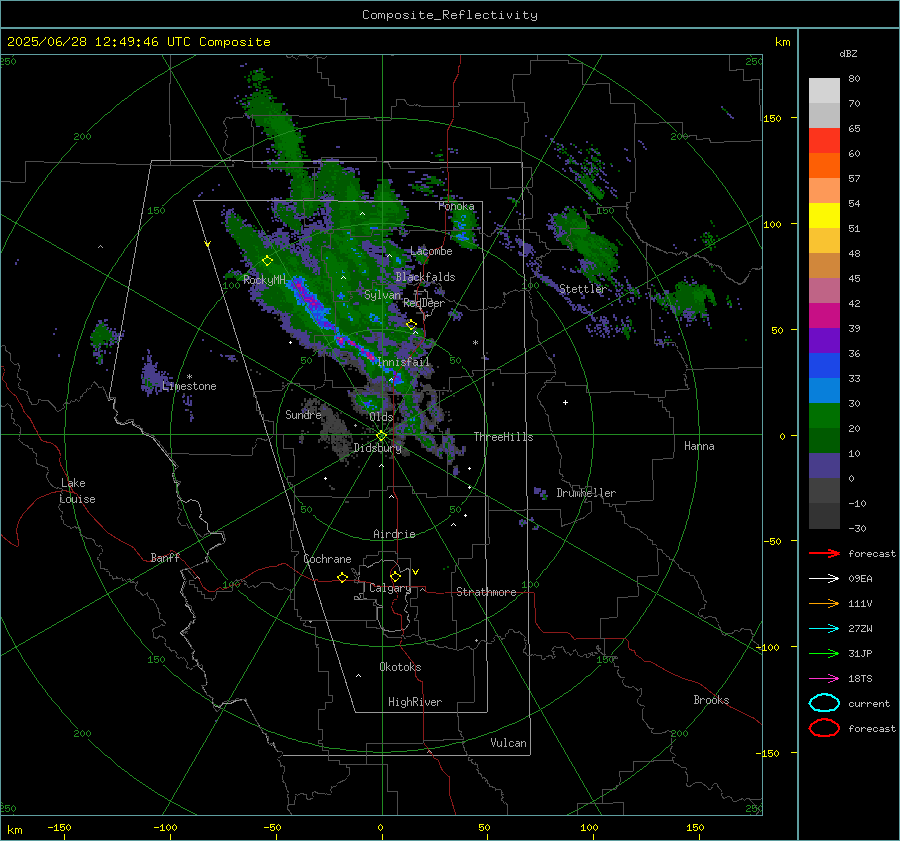
Task: Select the 39 dBZ magenta color swatch
Action: [824, 315]
